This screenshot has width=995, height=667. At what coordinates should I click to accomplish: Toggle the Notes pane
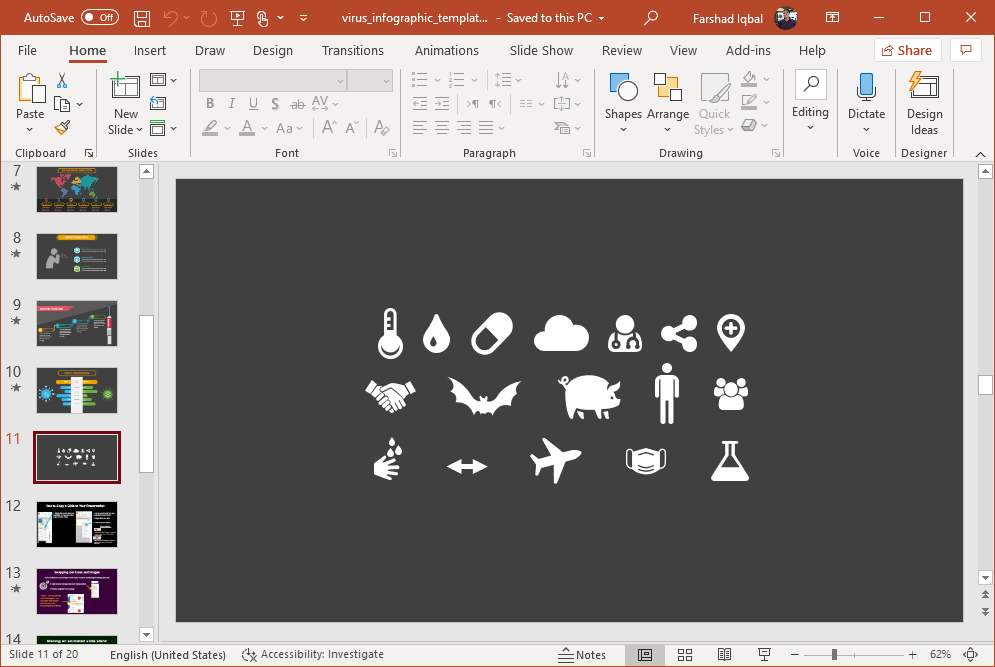(x=582, y=655)
